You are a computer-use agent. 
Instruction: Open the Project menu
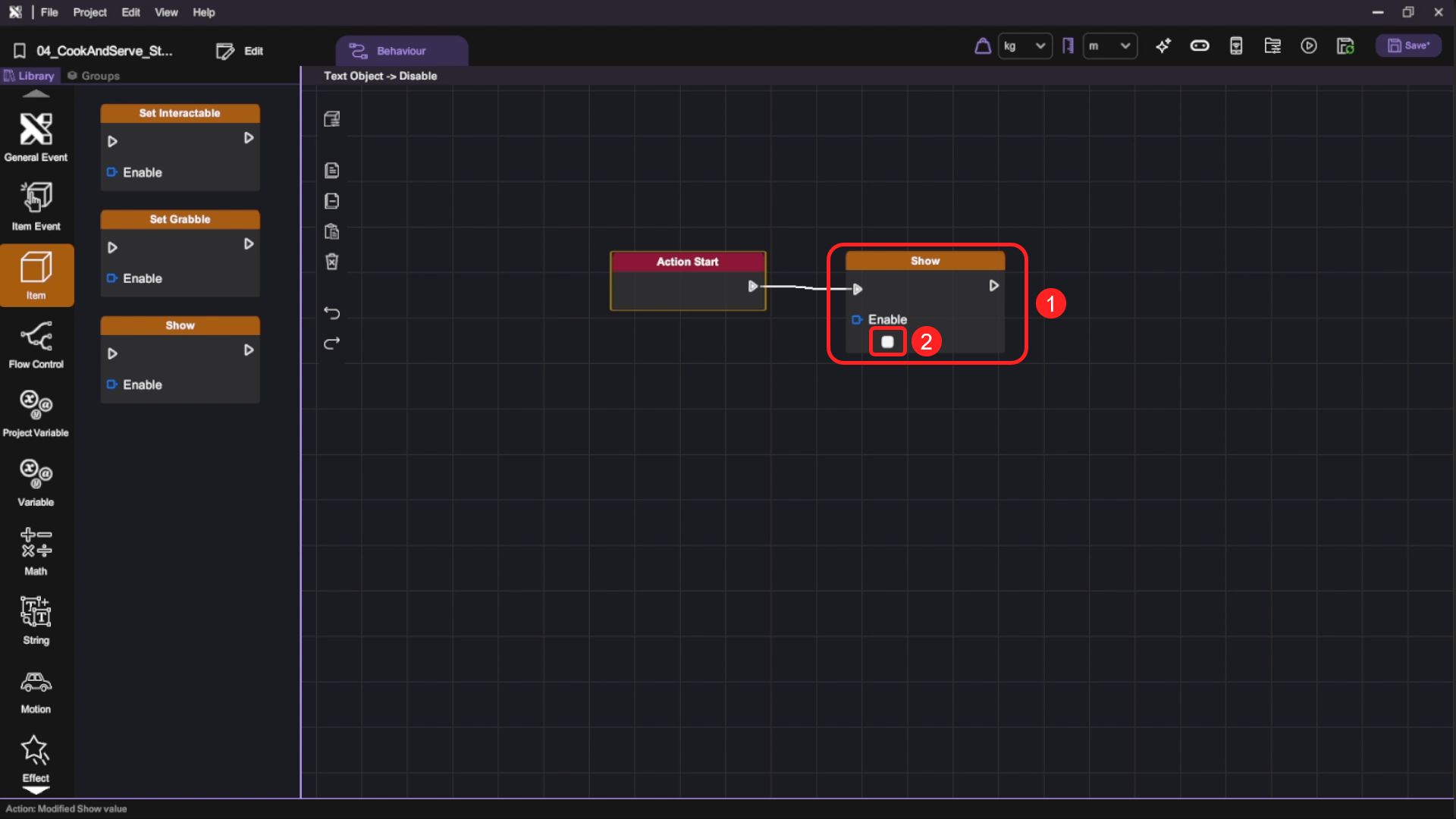(x=89, y=12)
